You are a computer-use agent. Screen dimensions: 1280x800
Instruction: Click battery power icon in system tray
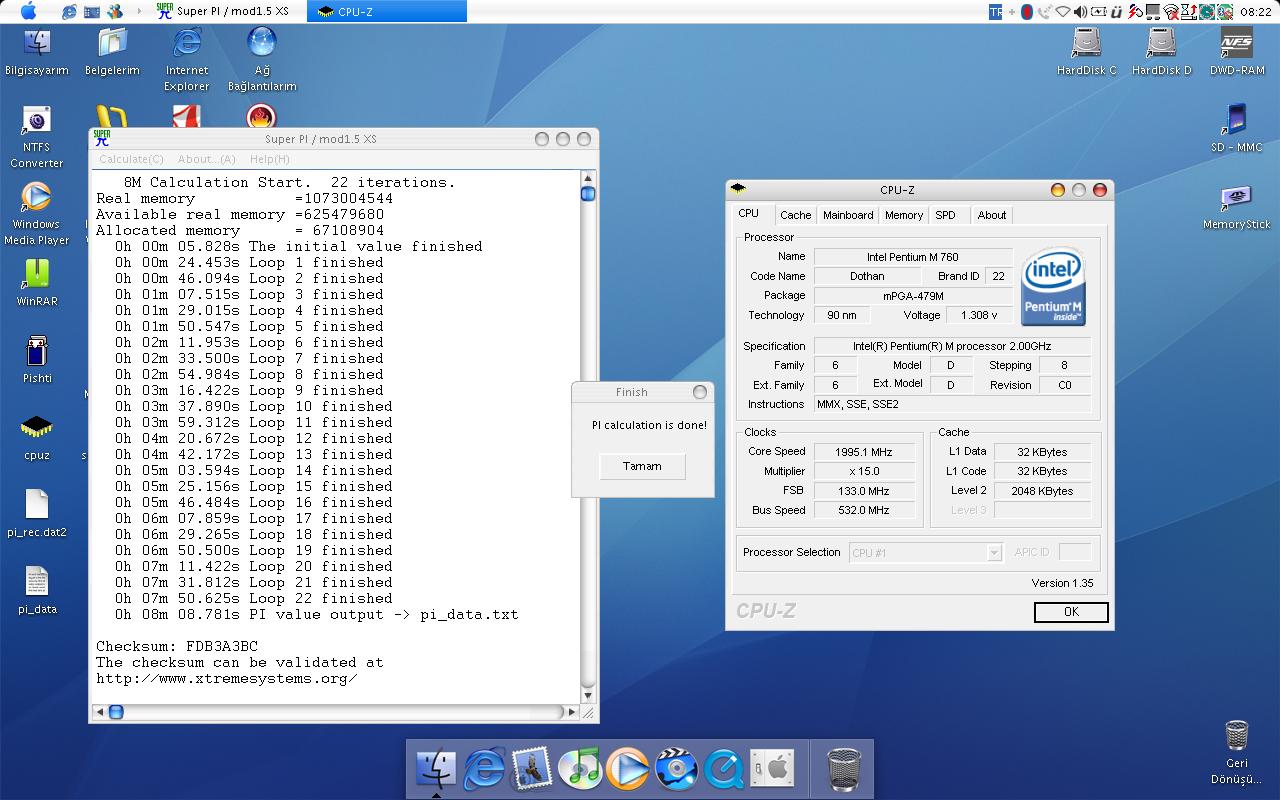coord(1098,12)
